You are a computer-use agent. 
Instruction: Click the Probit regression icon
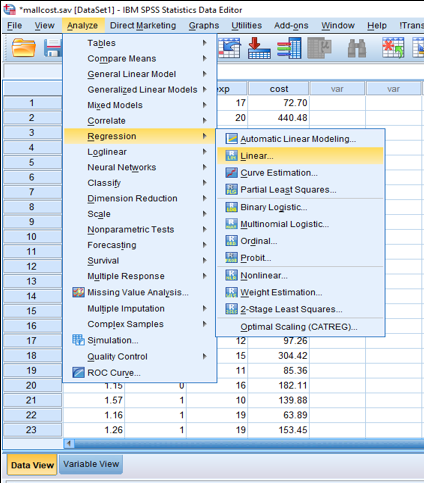[231, 258]
